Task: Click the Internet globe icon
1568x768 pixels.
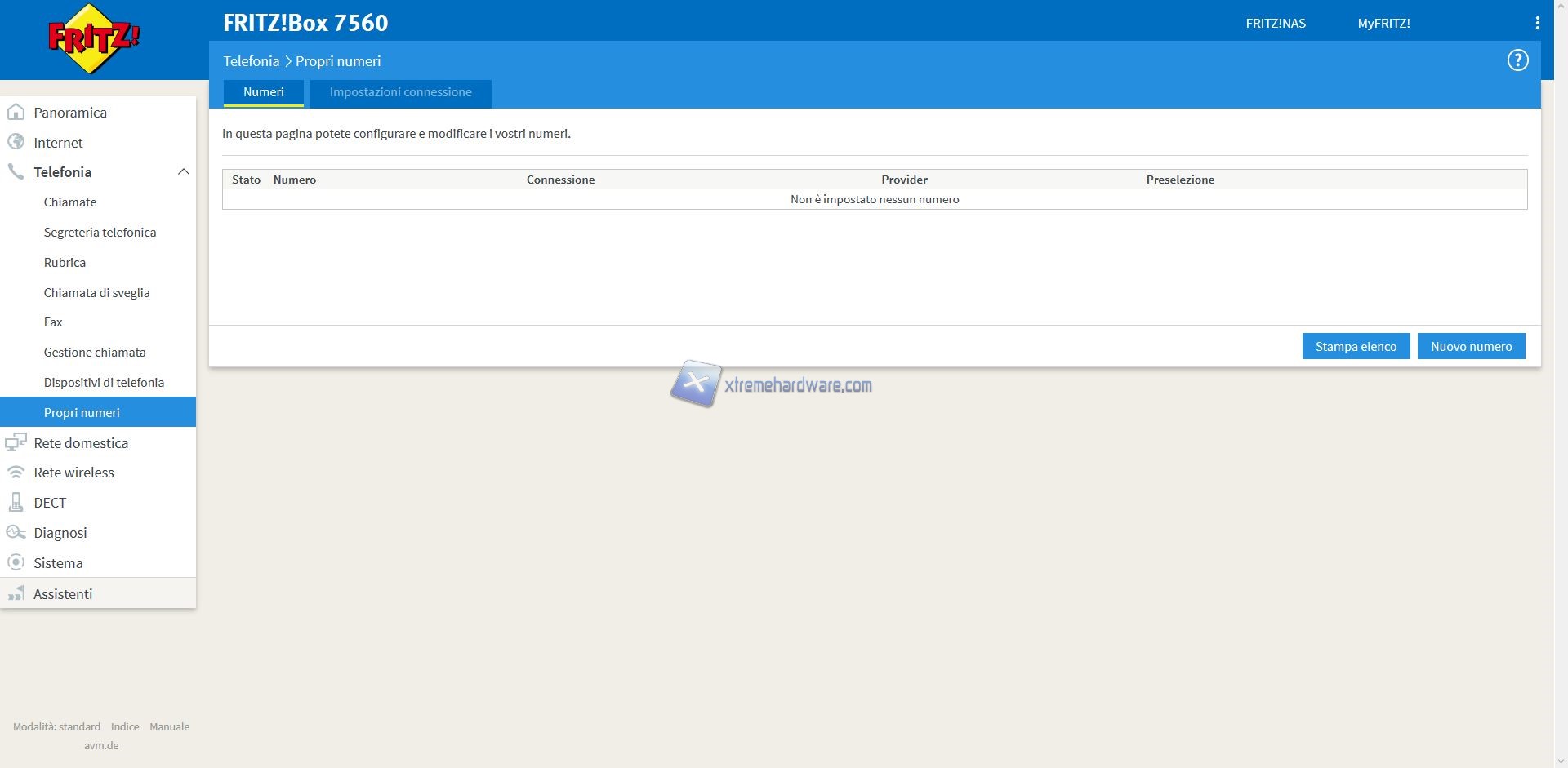Action: [x=16, y=142]
